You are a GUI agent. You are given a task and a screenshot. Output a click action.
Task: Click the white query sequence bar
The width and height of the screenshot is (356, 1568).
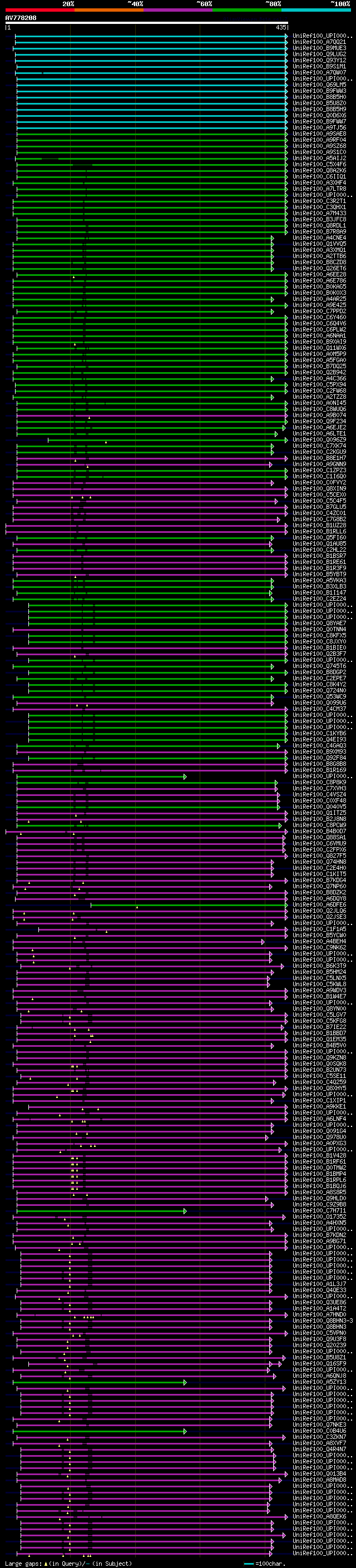[147, 23]
